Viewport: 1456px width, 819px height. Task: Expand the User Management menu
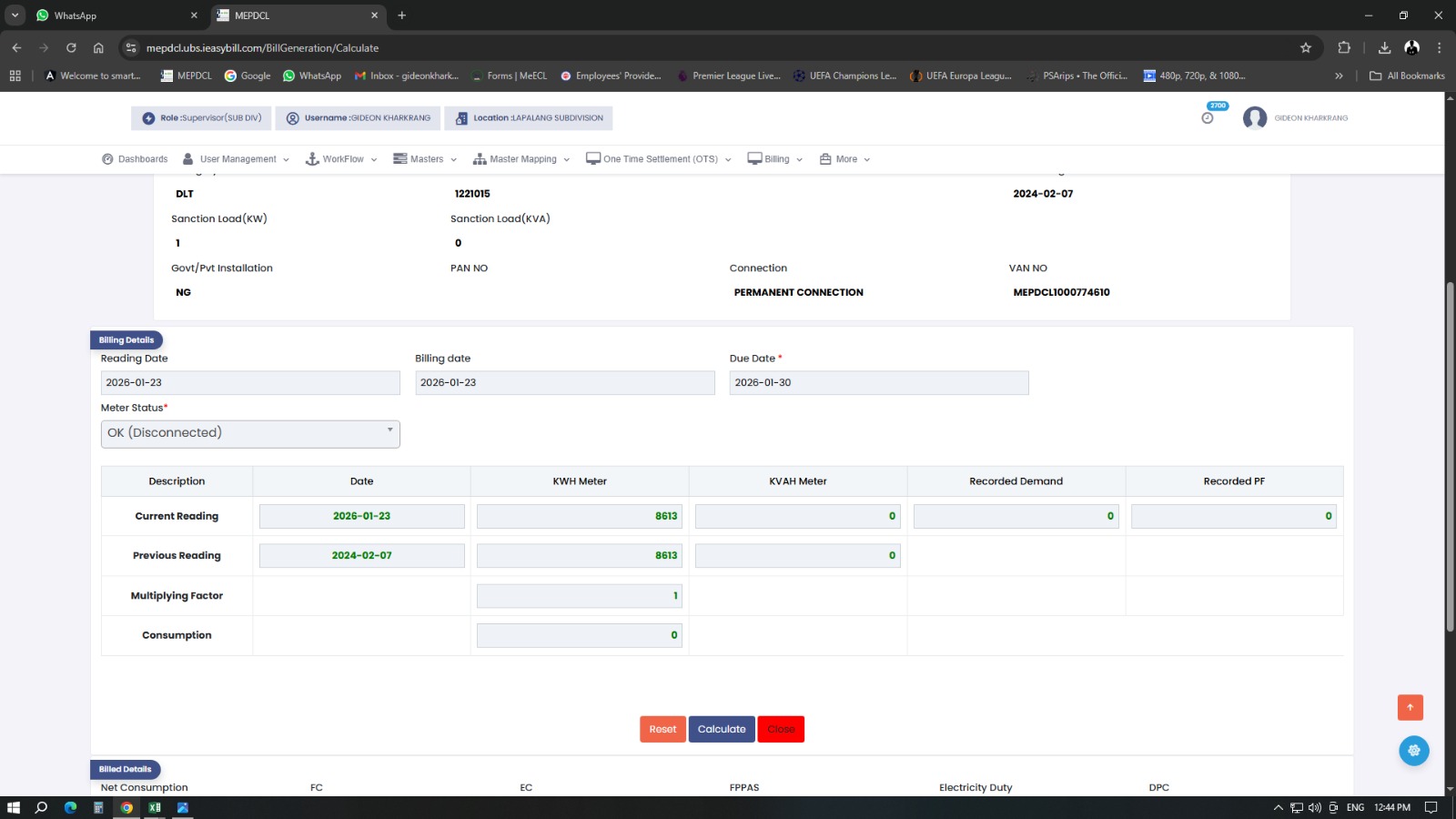[x=237, y=159]
